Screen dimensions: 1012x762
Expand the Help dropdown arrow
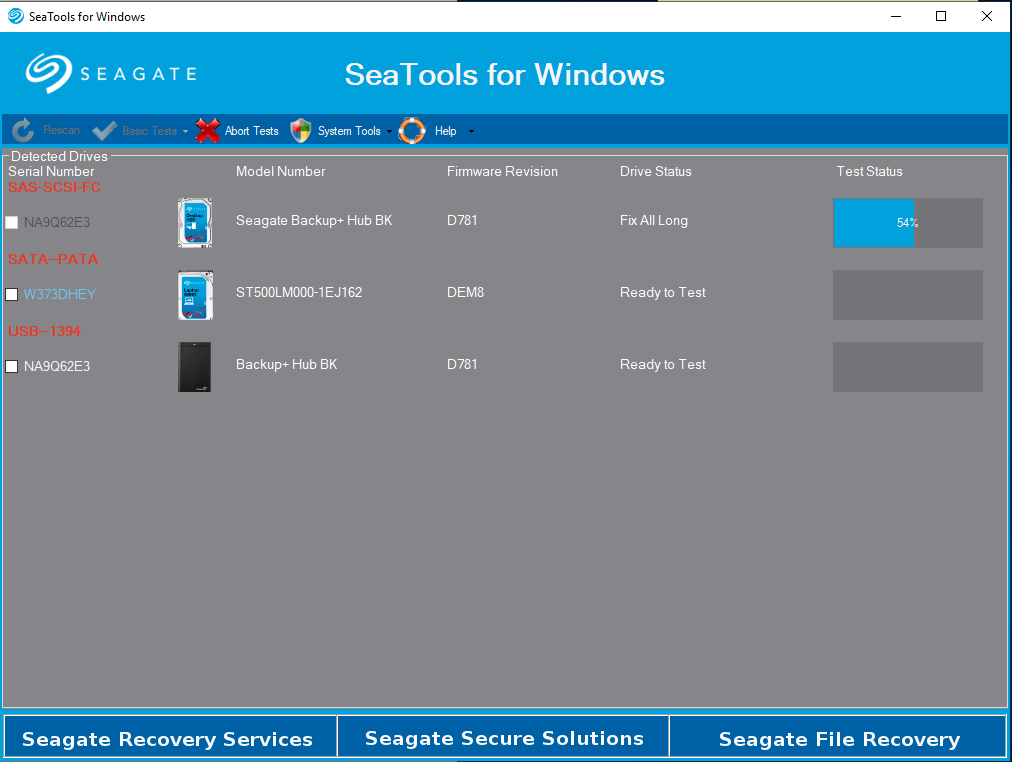tap(470, 131)
